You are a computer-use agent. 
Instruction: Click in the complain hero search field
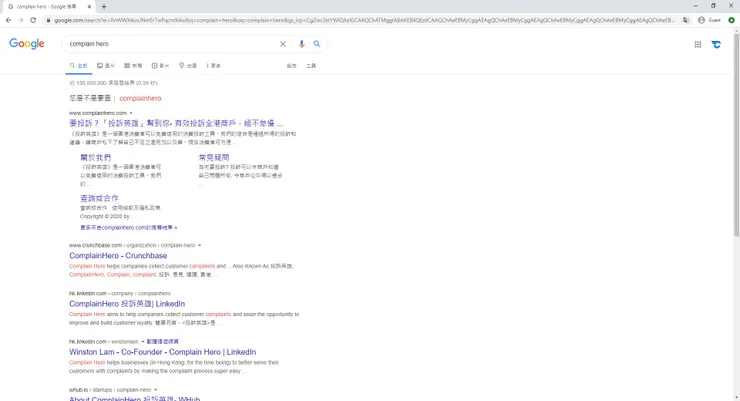click(172, 44)
